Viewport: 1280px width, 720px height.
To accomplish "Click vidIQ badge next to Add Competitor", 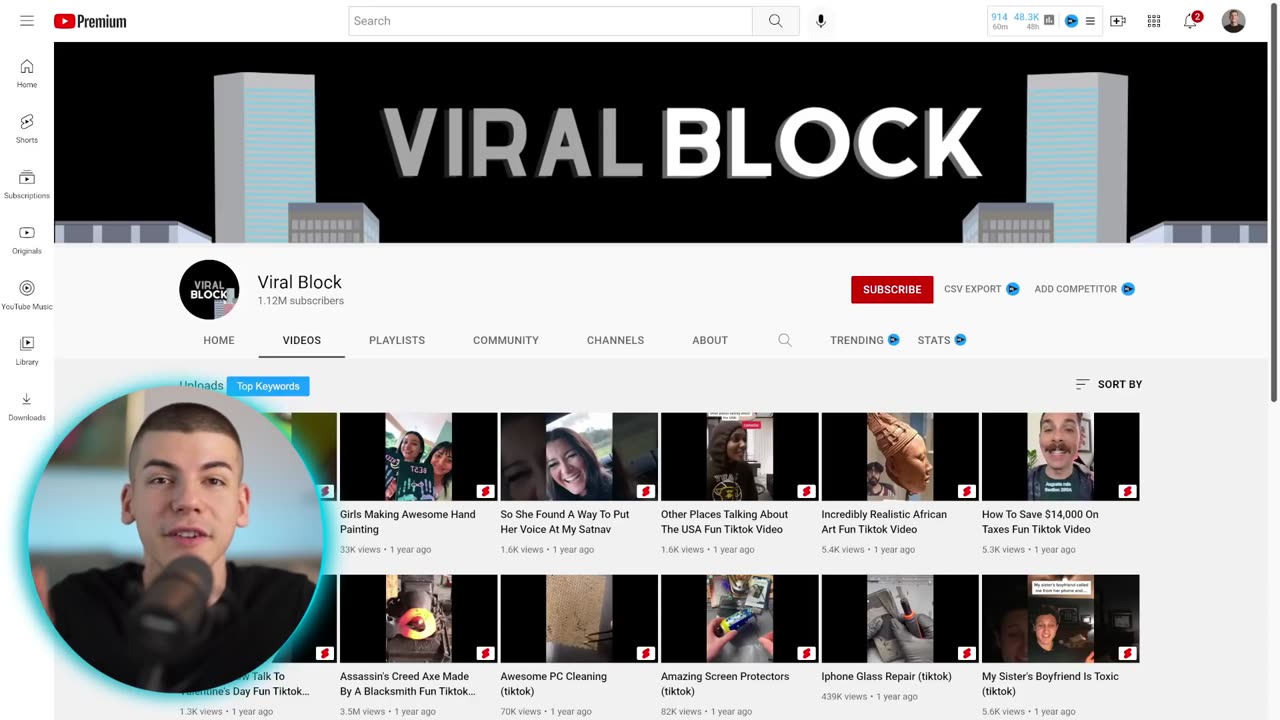I will pos(1128,289).
